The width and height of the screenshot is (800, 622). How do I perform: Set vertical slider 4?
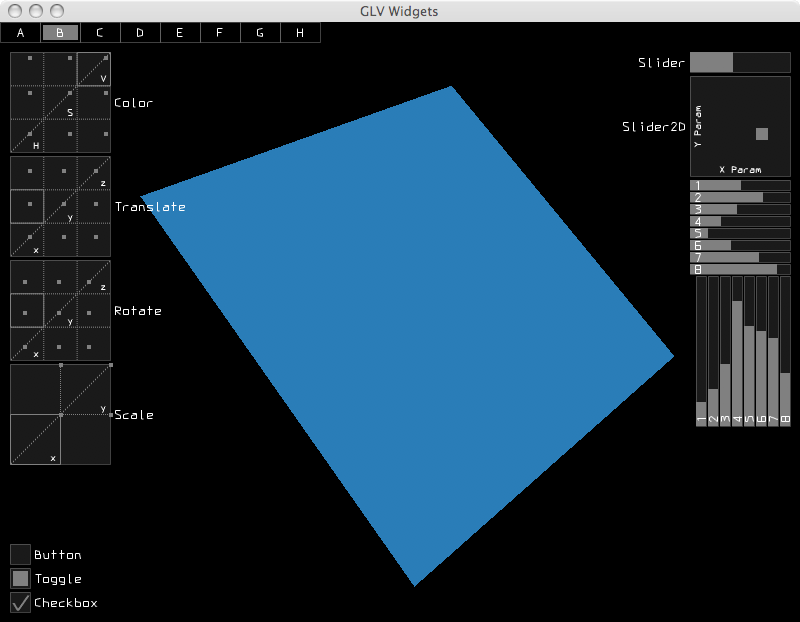pos(737,351)
